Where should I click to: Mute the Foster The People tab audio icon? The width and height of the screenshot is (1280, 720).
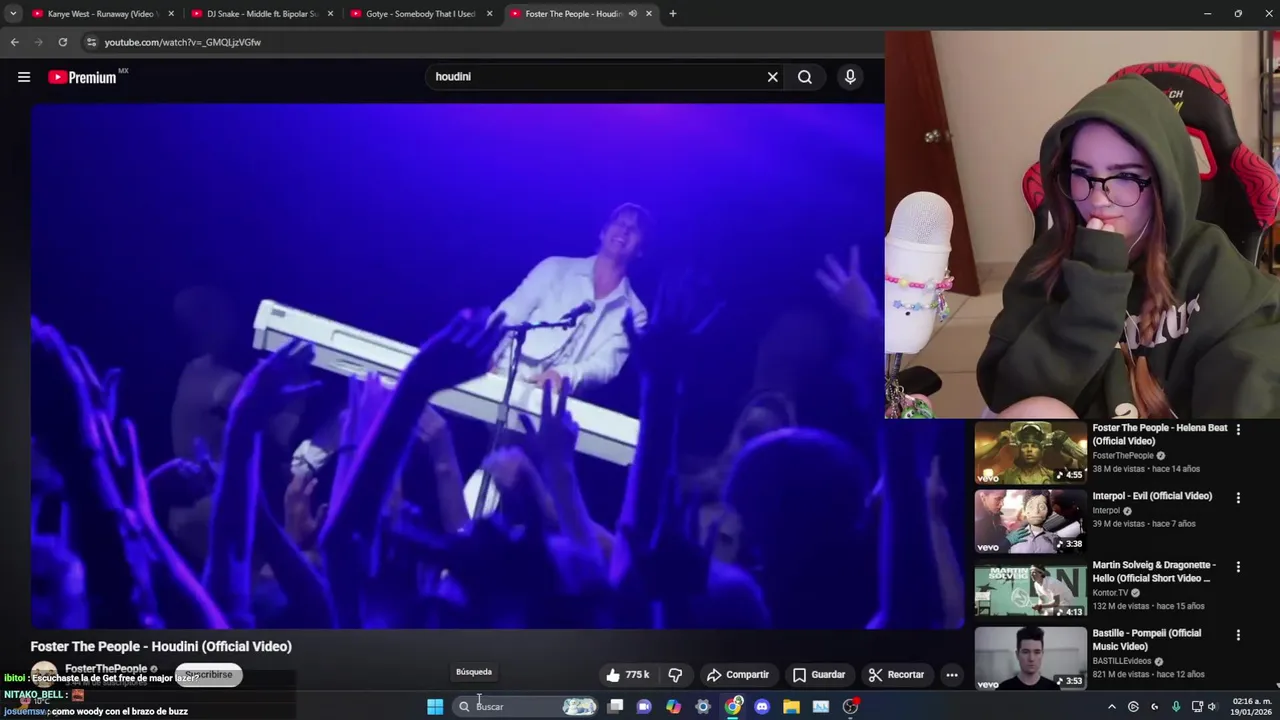[x=632, y=14]
